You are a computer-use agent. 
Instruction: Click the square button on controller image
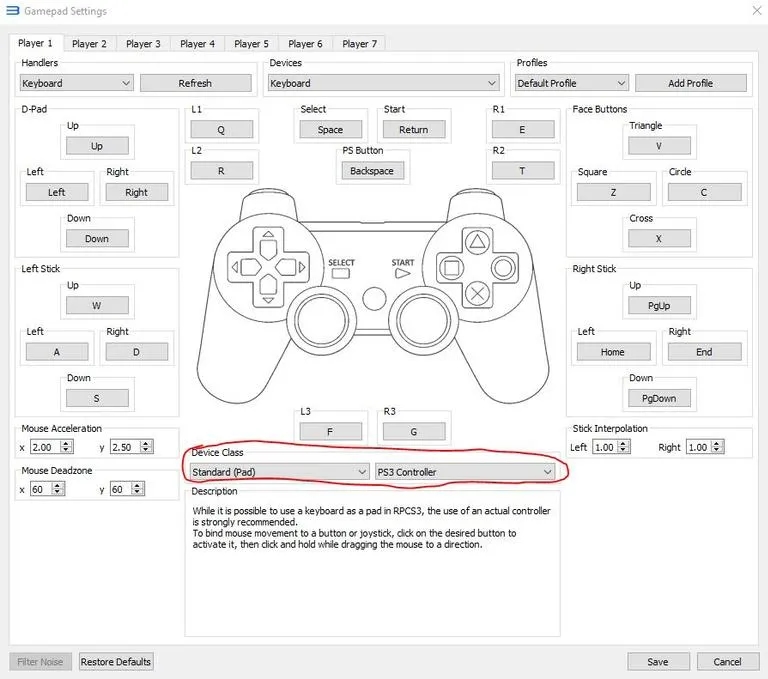451,267
